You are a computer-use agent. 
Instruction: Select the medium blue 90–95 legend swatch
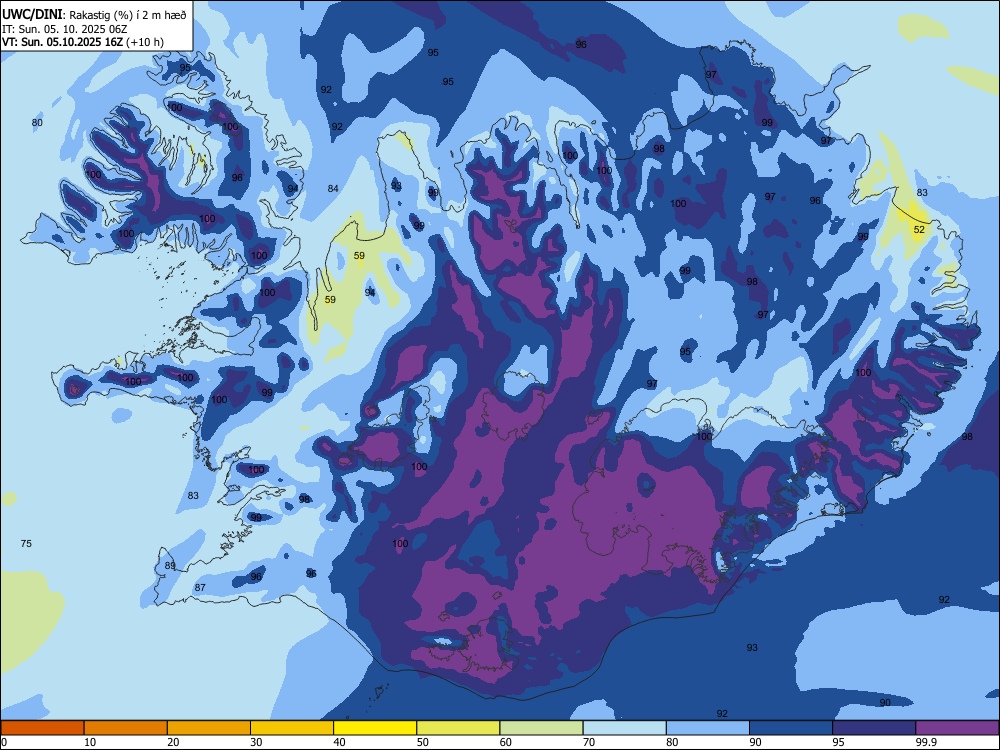[x=791, y=728]
